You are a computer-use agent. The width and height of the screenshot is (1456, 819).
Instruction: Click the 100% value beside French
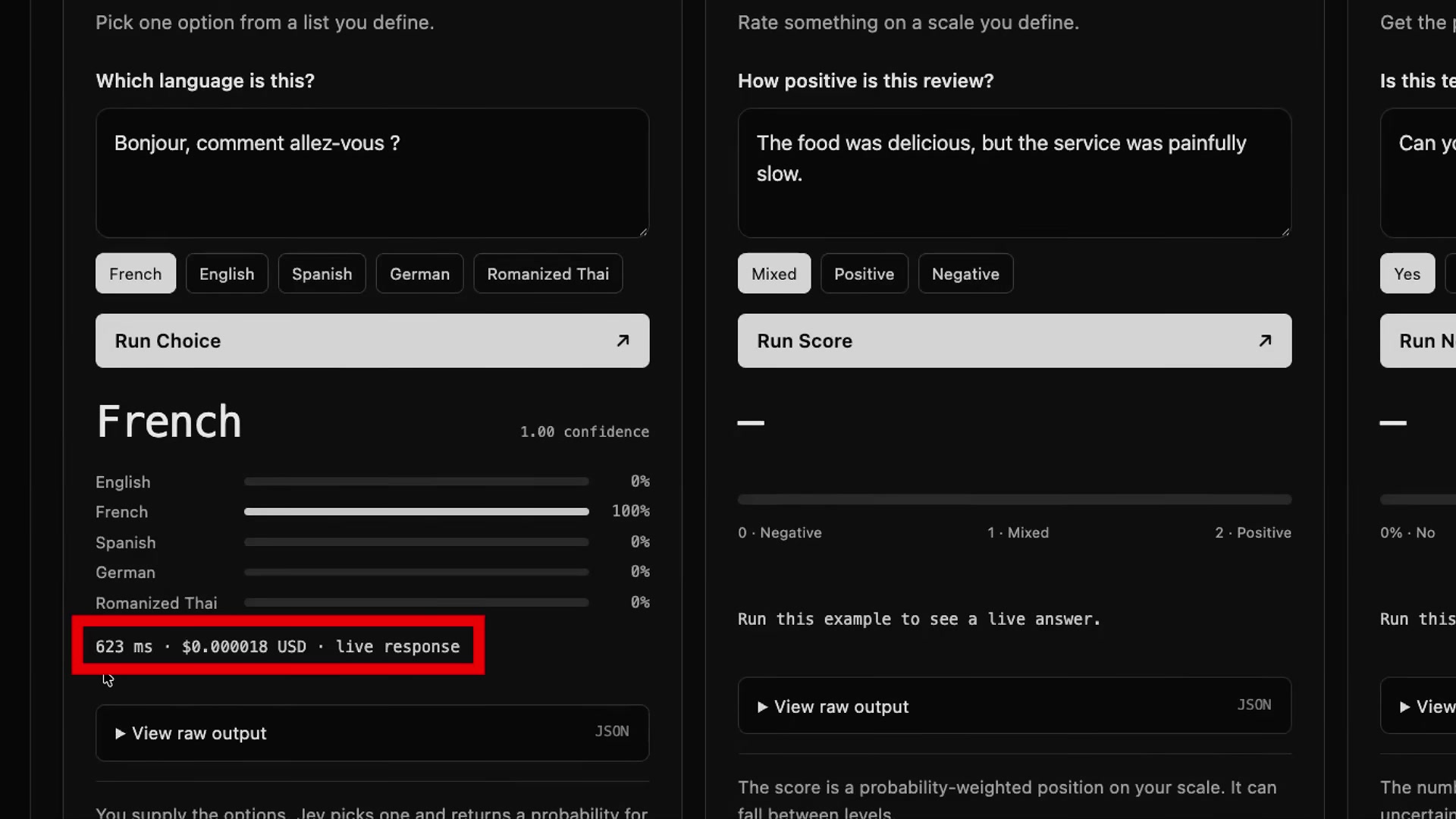point(631,512)
